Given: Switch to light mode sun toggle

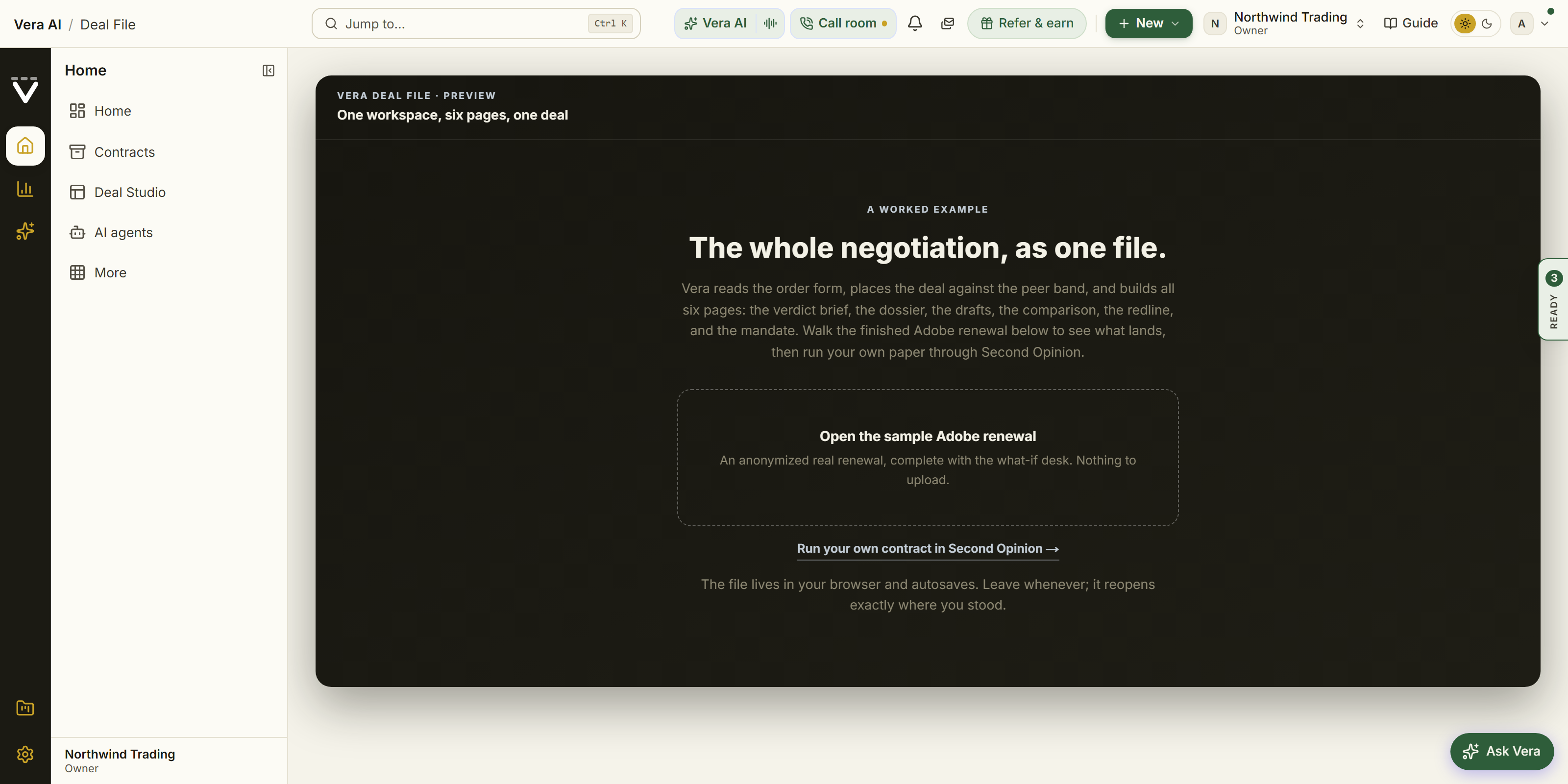Looking at the screenshot, I should point(1465,24).
